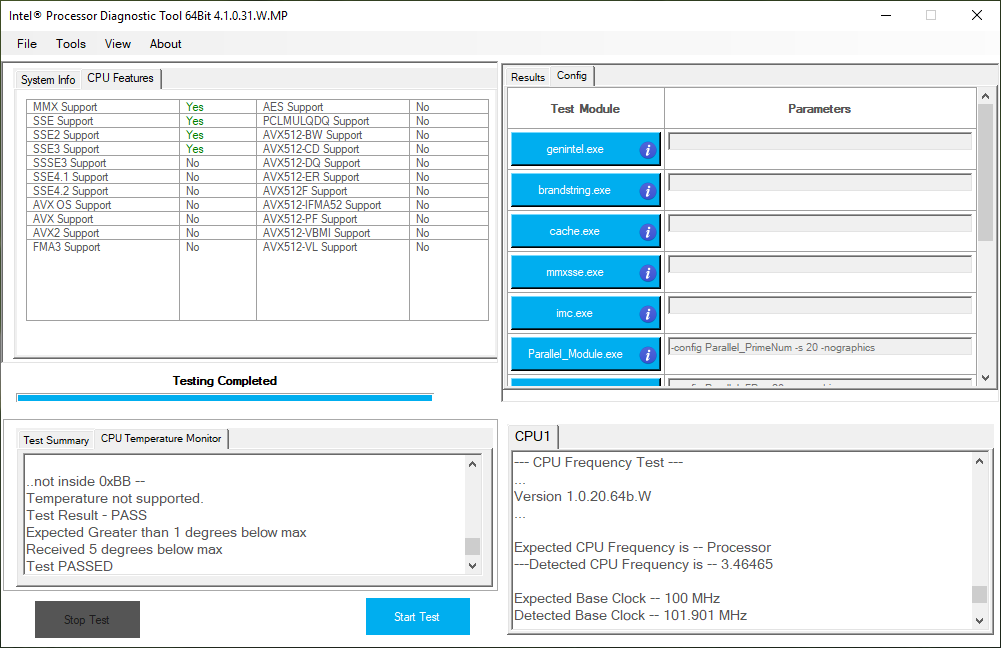Click 'Received 5 degrees below max' line
The width and height of the screenshot is (1001, 648).
click(124, 549)
